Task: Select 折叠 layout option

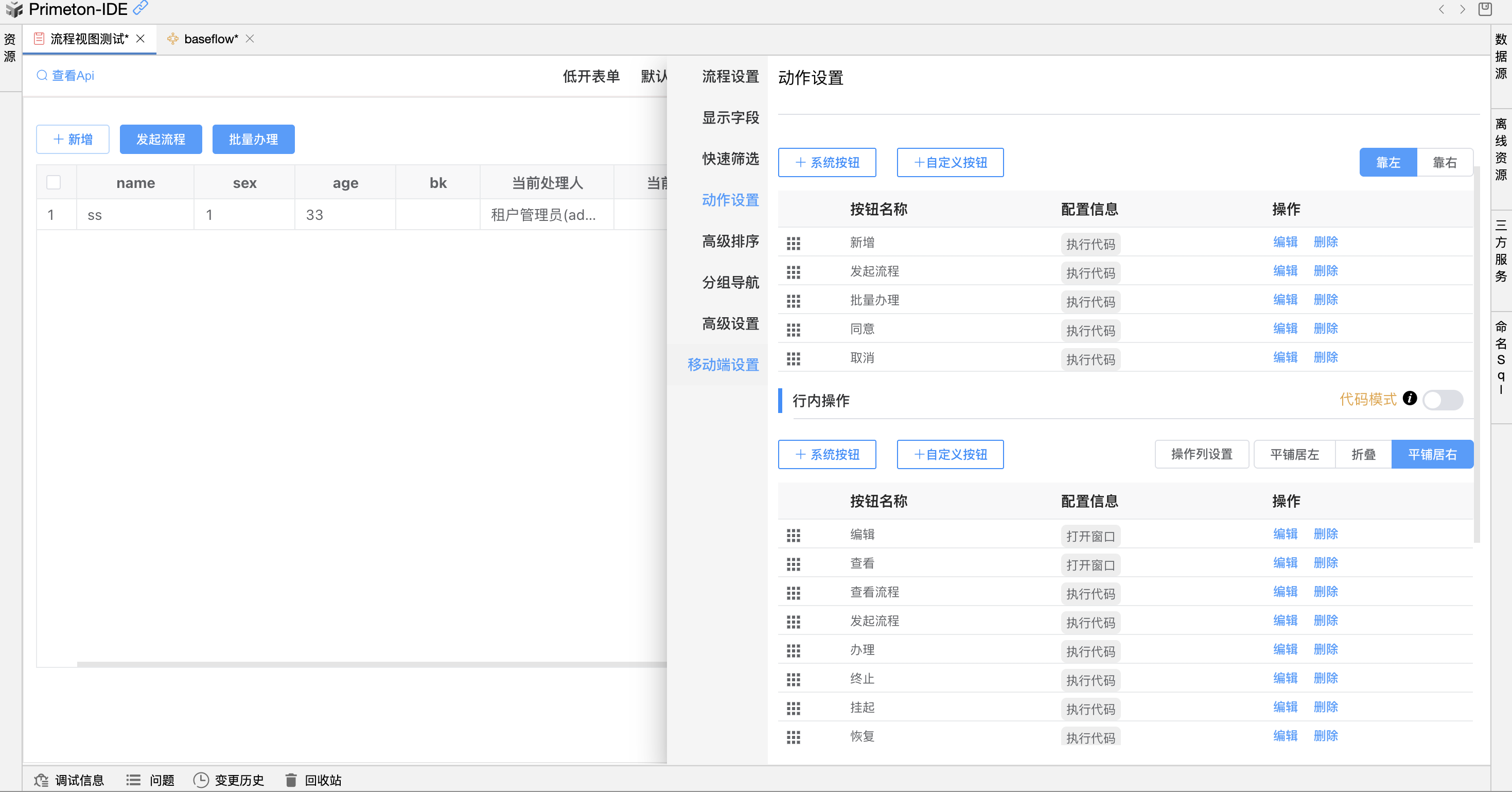Action: [1363, 454]
